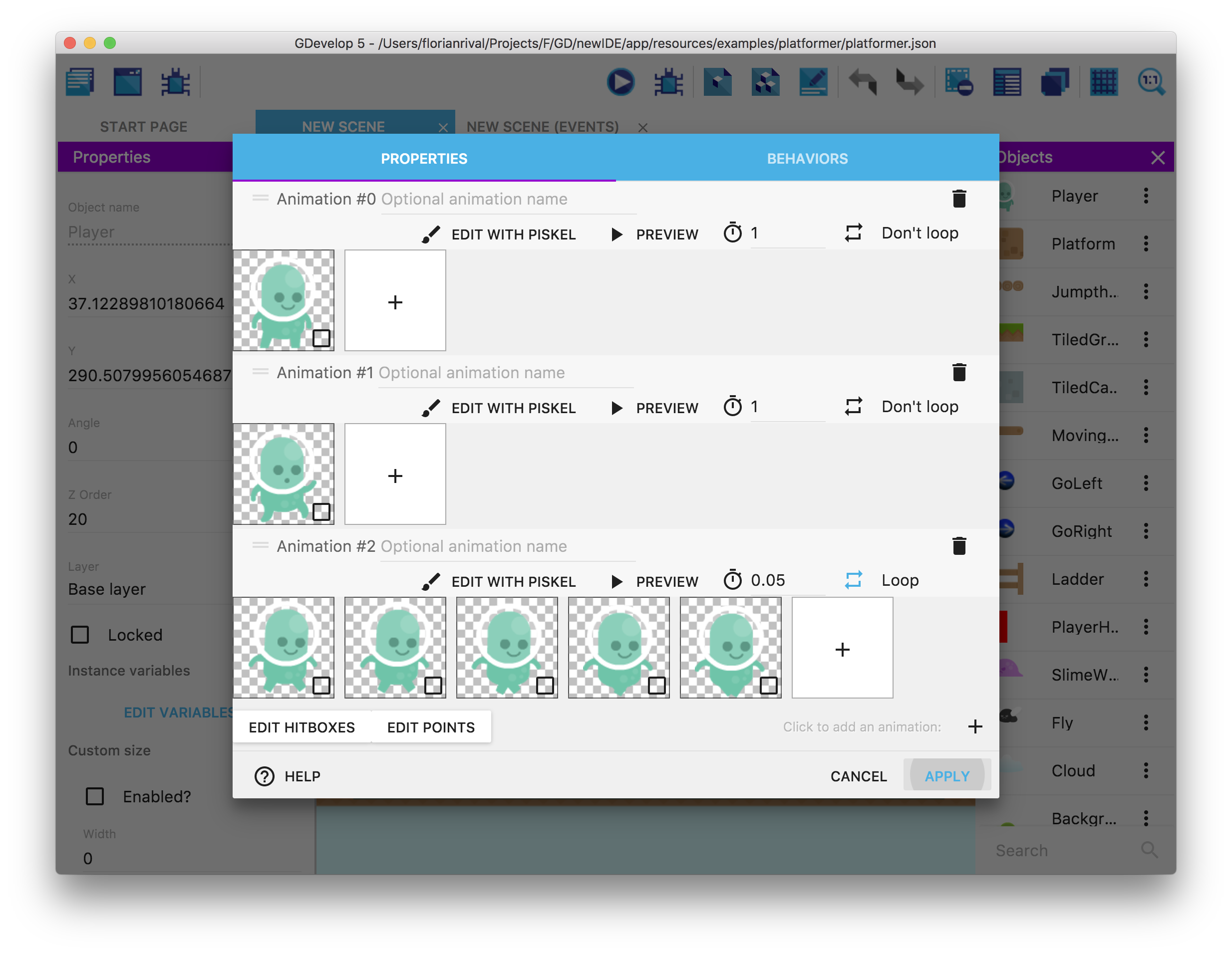The height and width of the screenshot is (954, 1232).
Task: Tick the checkbox on Animation #0 sprite
Action: 321,338
